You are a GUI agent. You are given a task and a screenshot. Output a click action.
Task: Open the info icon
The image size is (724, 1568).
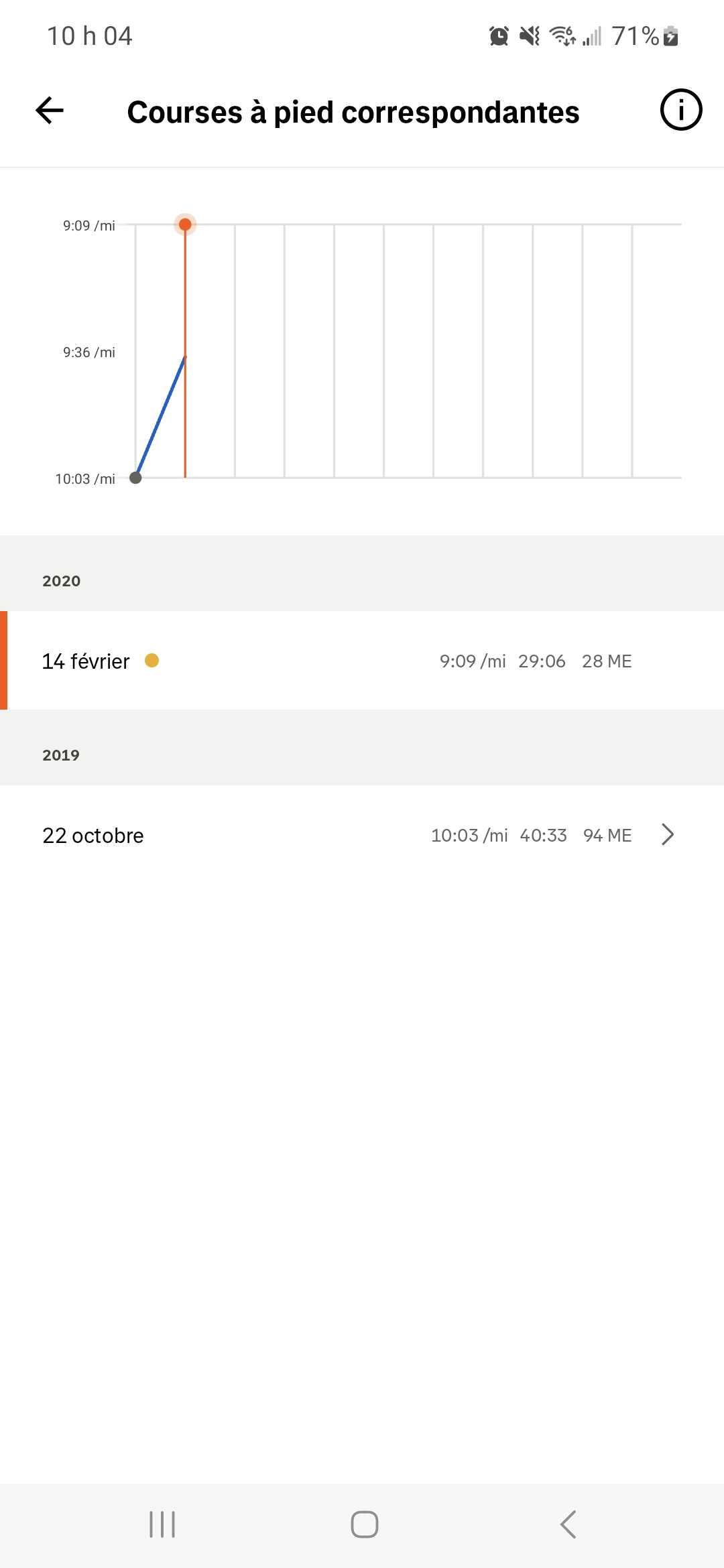[x=681, y=110]
